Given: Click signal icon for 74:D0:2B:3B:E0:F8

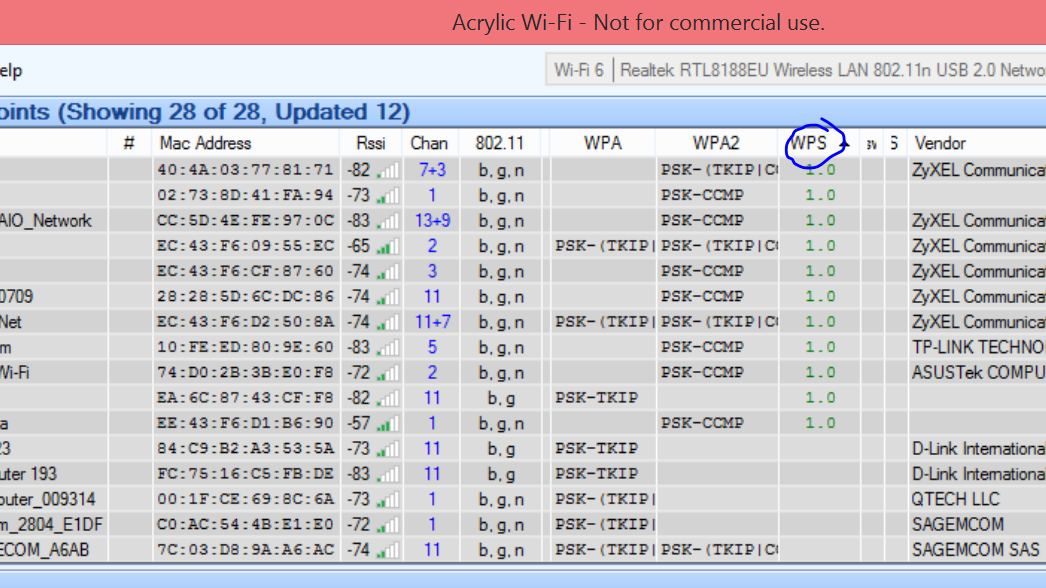Looking at the screenshot, I should coord(388,373).
